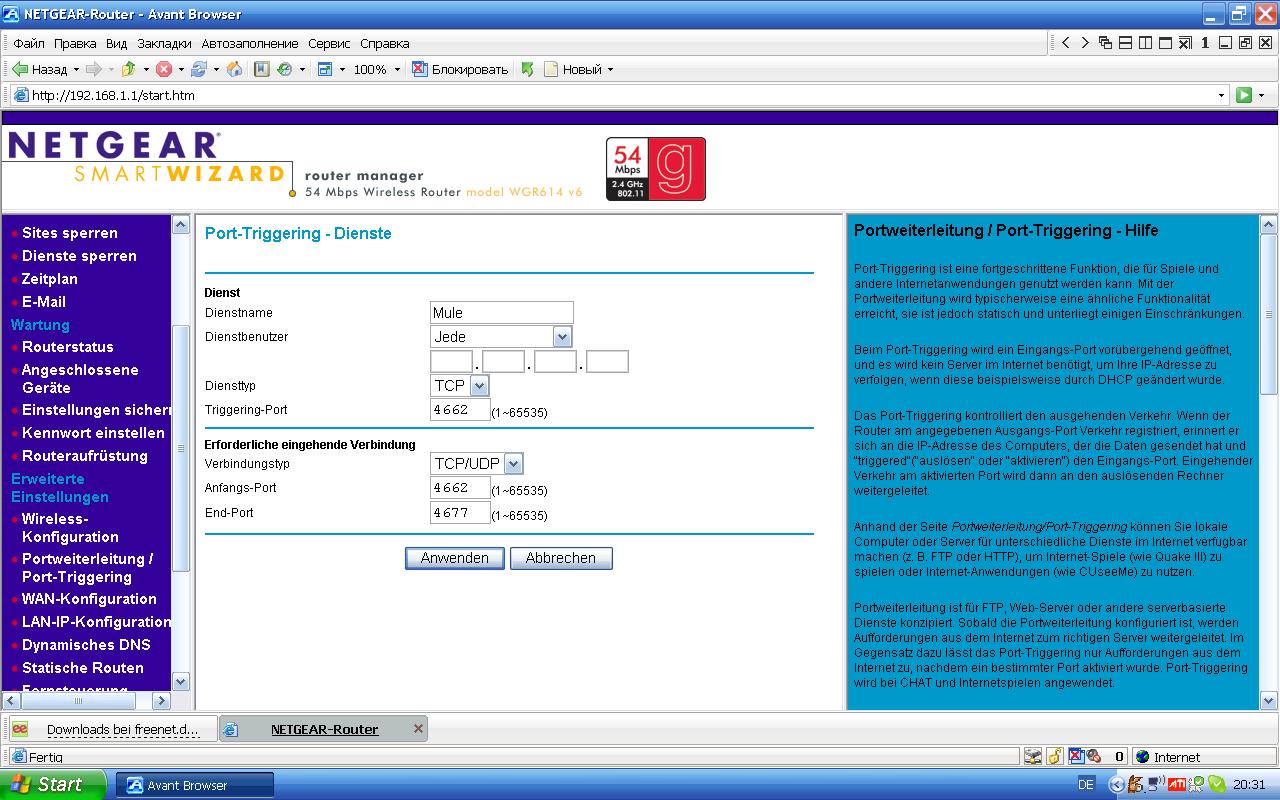Cascade windows icon in top-right toolbar
Viewport: 1280px width, 800px height.
coord(1105,43)
